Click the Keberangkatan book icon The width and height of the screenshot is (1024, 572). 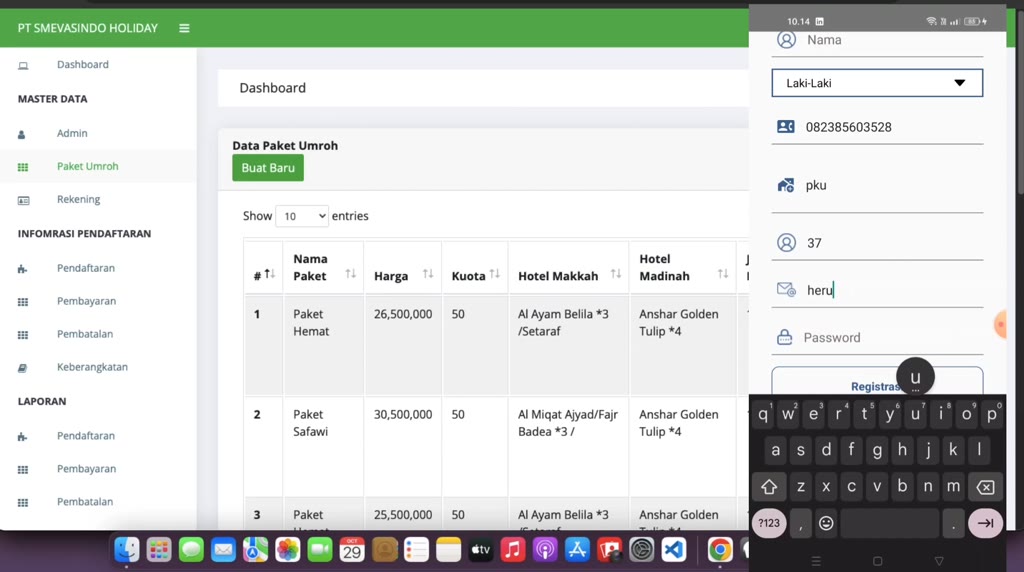pos(23,368)
